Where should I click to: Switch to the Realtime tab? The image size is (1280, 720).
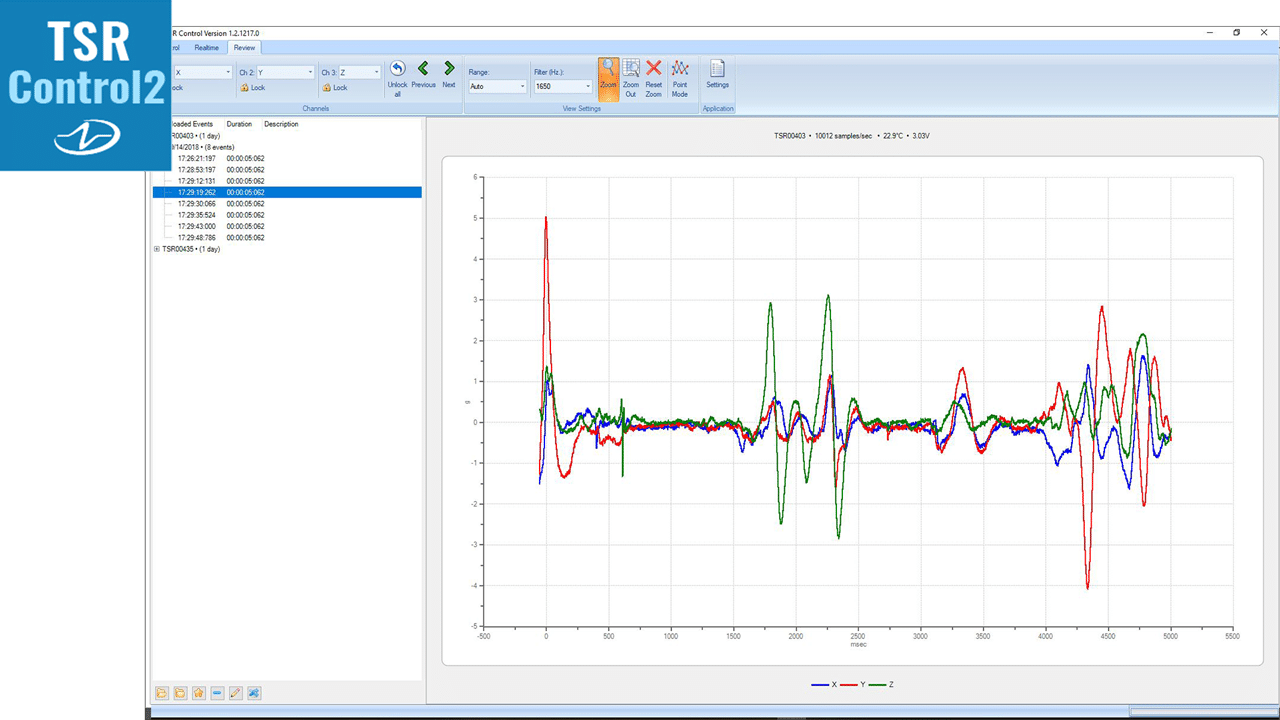206,47
